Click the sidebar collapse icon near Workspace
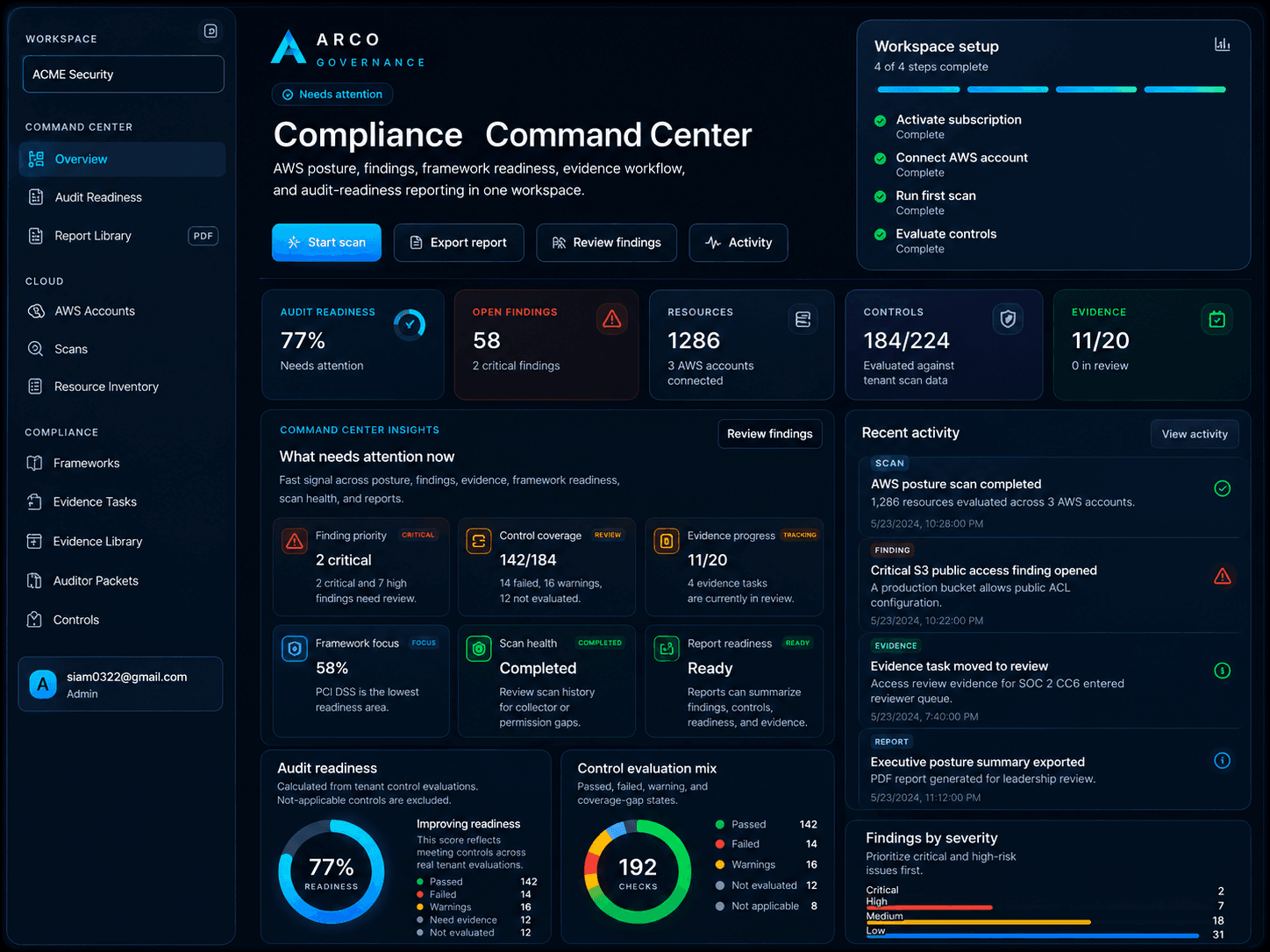The height and width of the screenshot is (952, 1270). tap(210, 32)
